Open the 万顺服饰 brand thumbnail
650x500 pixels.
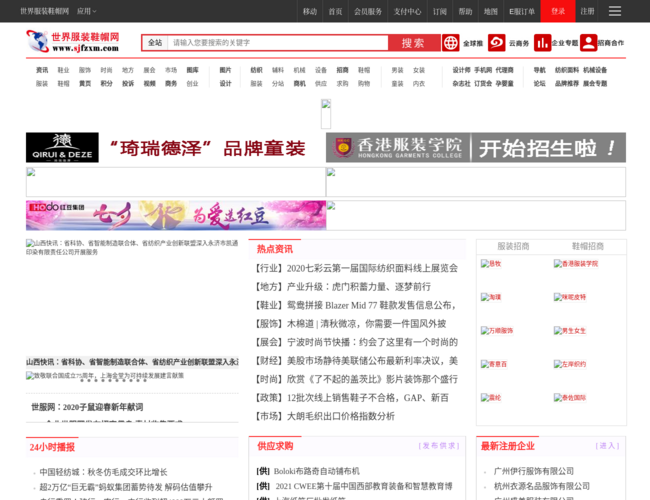(497, 330)
